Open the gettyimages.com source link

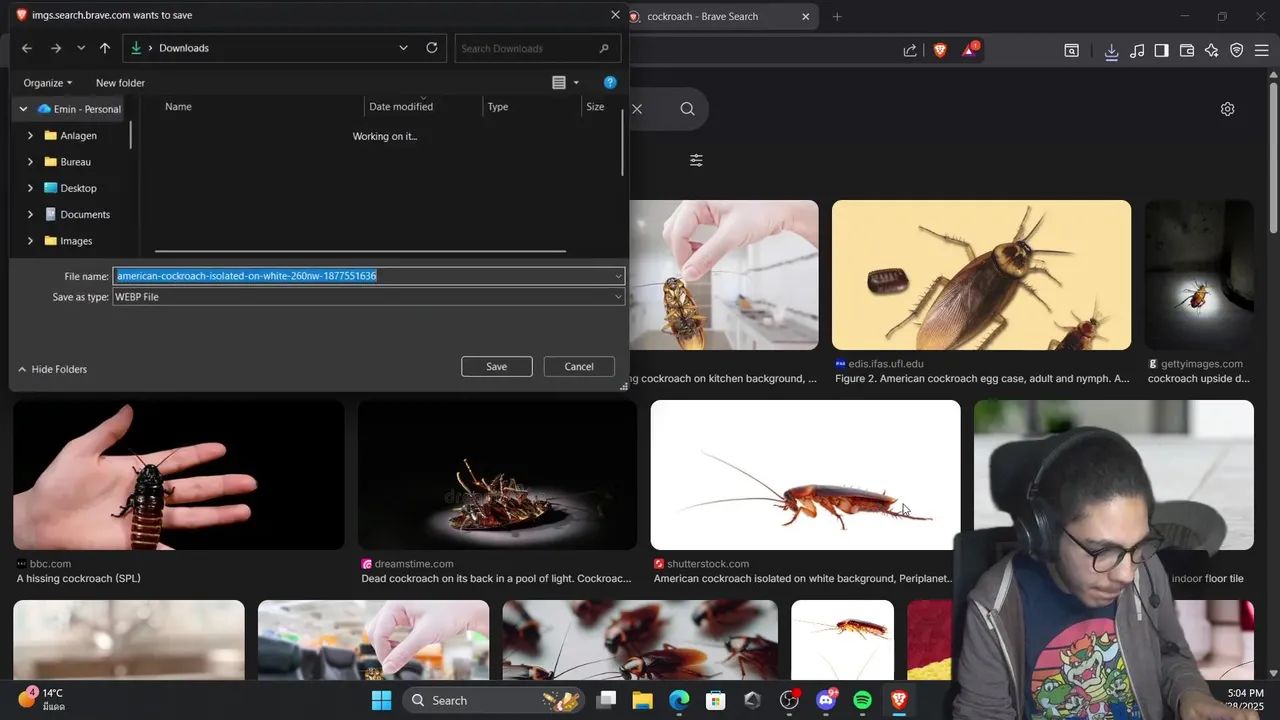[x=1202, y=364]
